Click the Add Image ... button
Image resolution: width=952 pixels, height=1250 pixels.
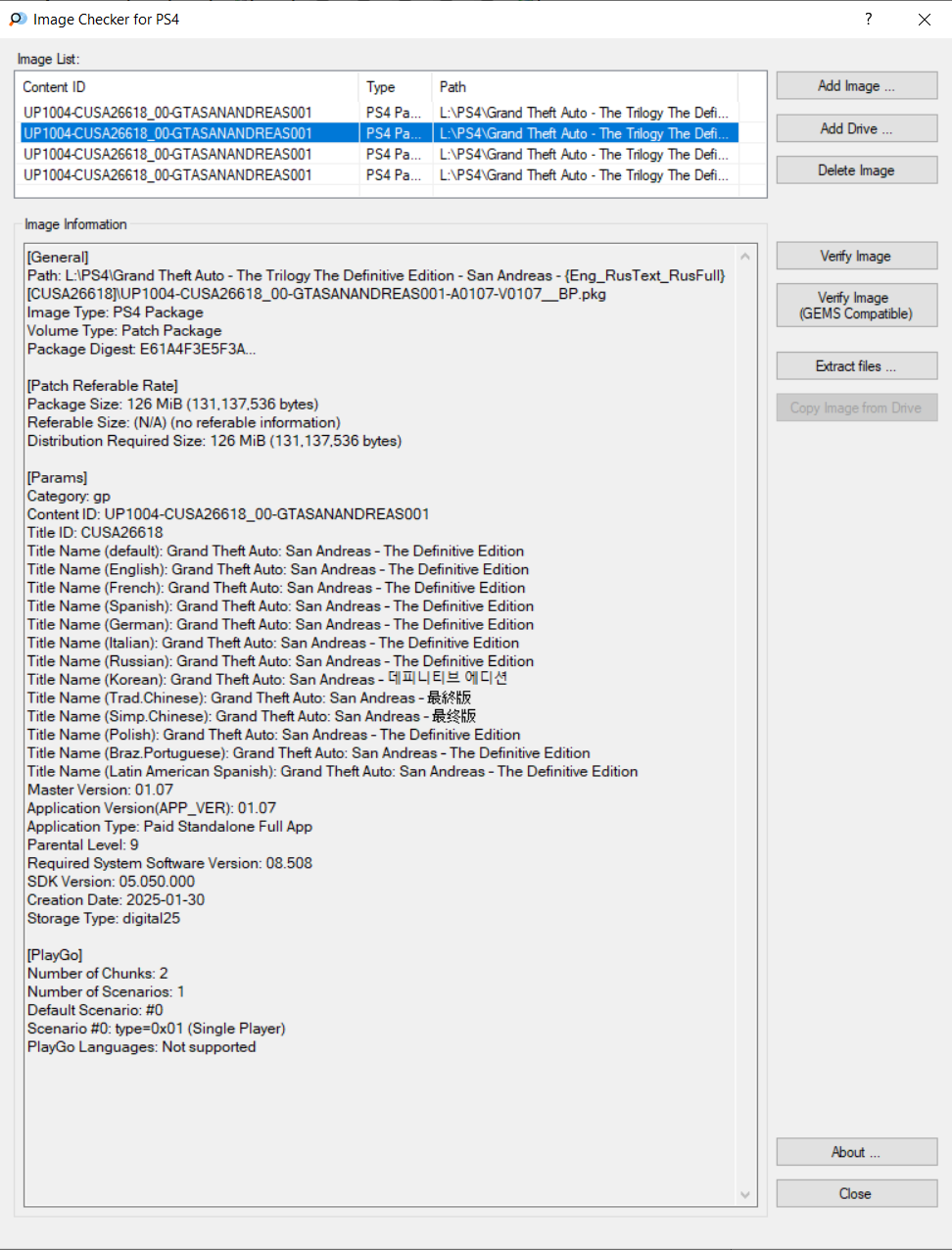point(857,86)
